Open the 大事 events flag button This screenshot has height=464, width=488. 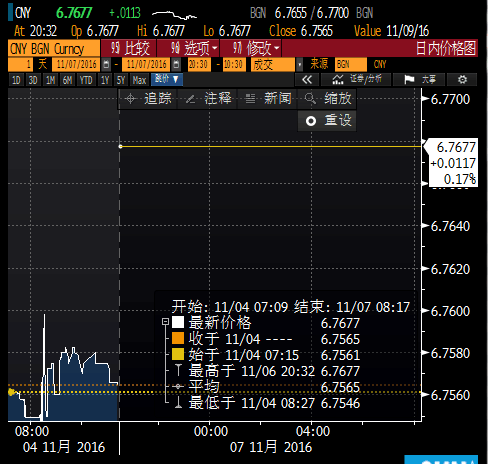(420, 80)
